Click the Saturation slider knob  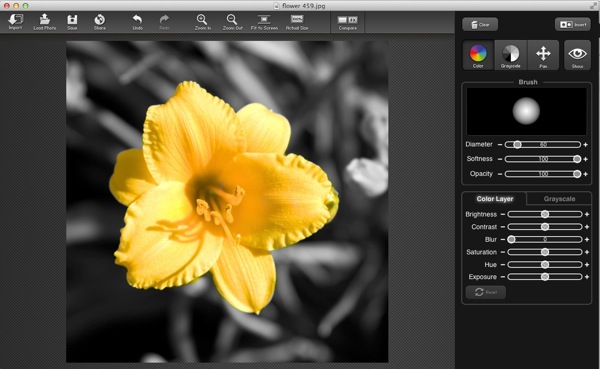[545, 252]
